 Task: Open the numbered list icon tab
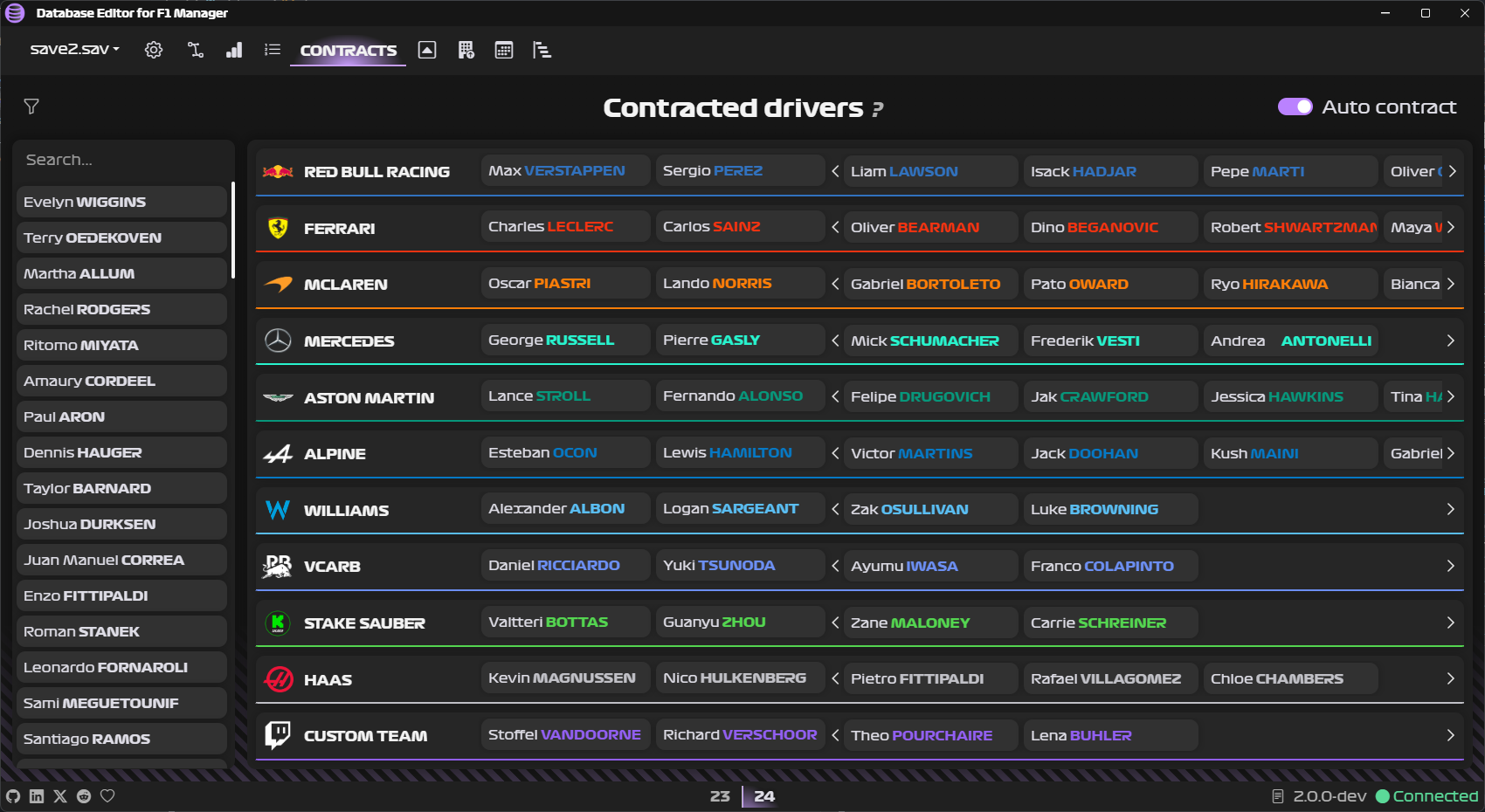click(273, 50)
